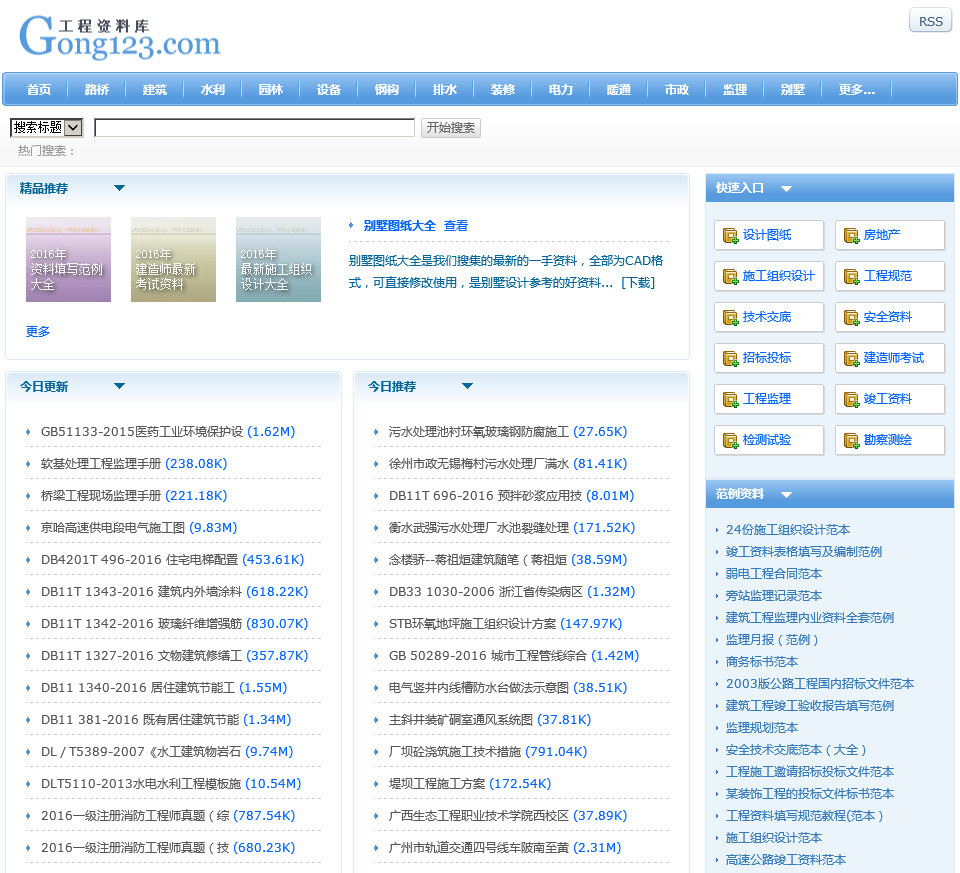This screenshot has width=960, height=873.
Task: Click the RSS feed button
Action: tap(930, 21)
